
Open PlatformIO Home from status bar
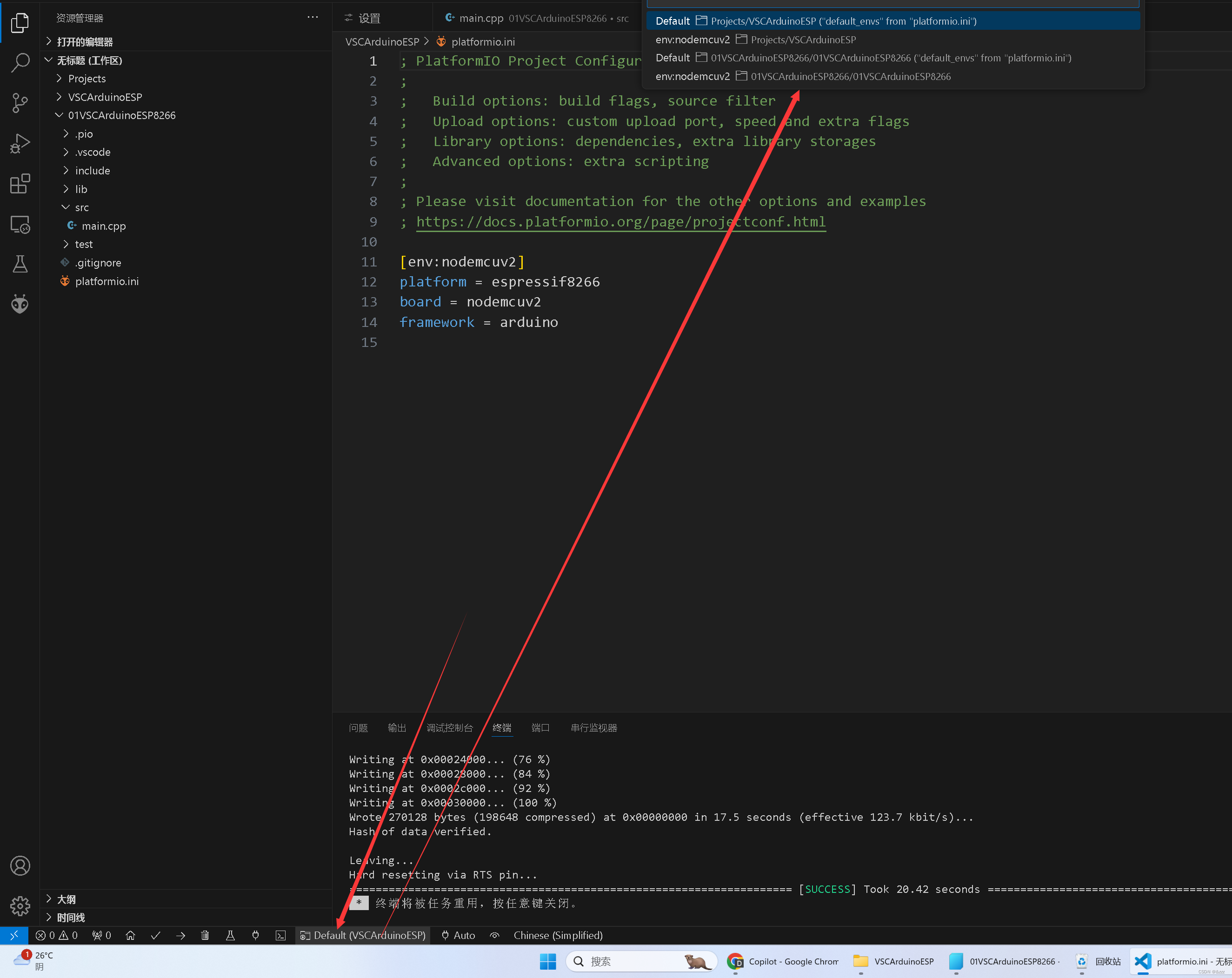(x=130, y=935)
